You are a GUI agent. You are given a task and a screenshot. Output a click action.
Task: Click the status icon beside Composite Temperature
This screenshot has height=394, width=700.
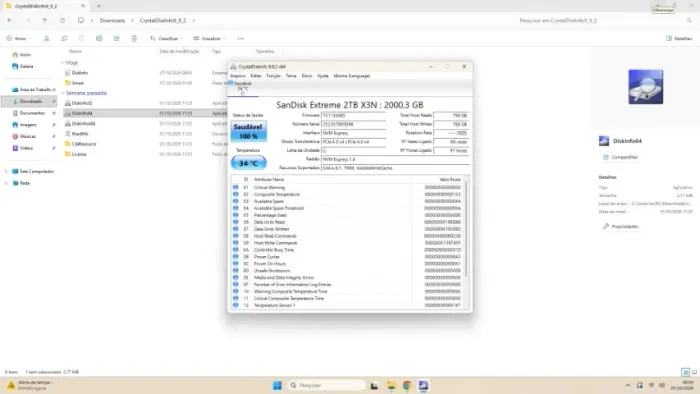pyautogui.click(x=236, y=194)
